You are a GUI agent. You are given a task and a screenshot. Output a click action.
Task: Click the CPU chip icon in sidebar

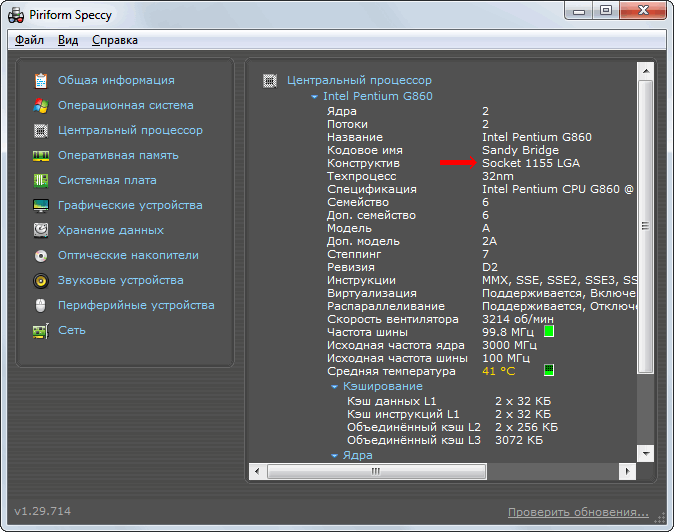click(41, 131)
